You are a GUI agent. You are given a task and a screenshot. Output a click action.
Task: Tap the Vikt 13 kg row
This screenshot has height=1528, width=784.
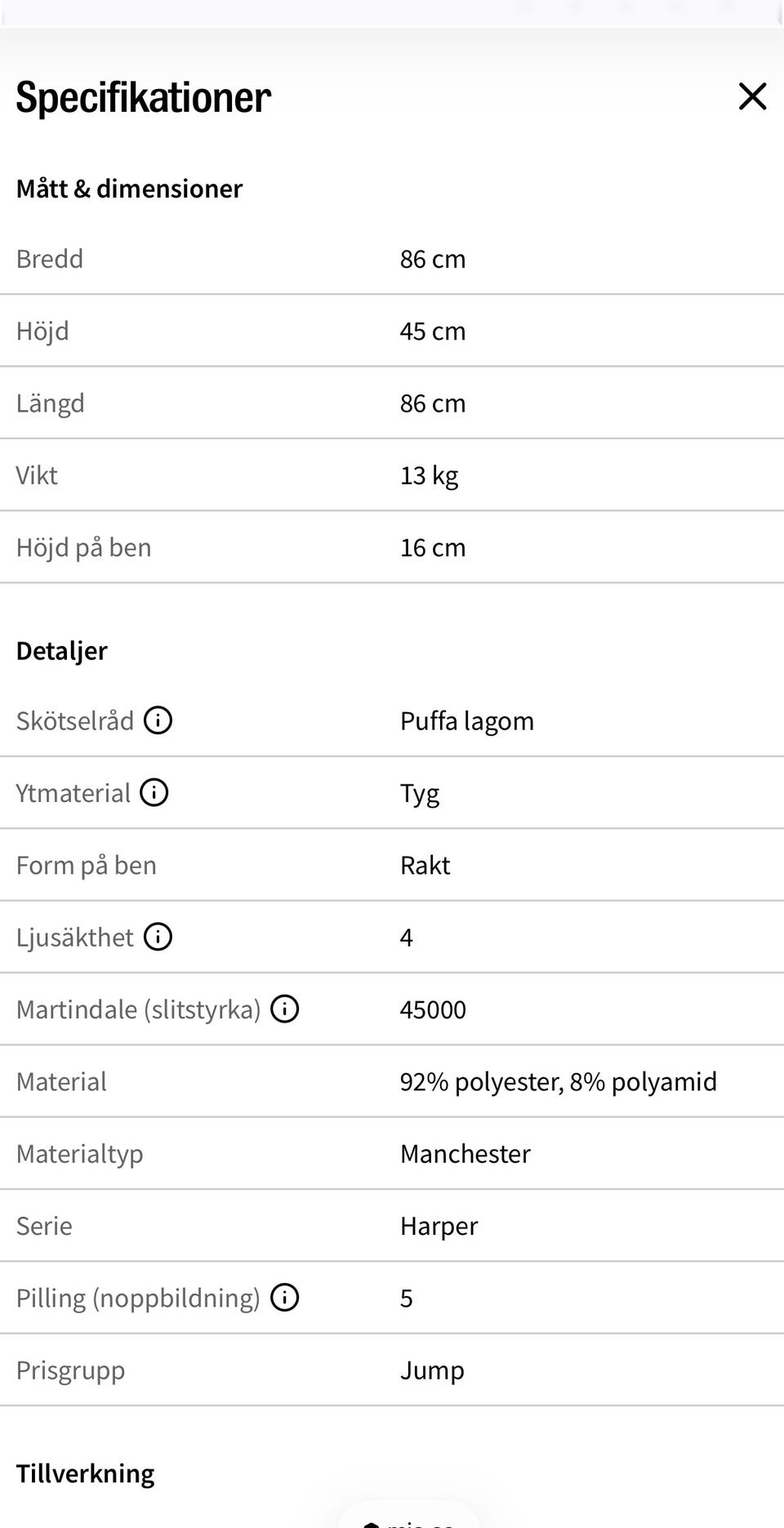pos(392,475)
